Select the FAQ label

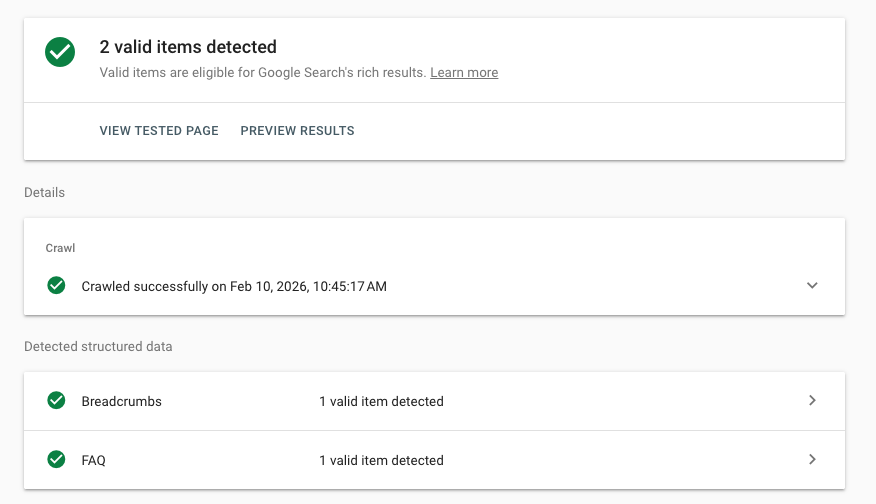[93, 460]
